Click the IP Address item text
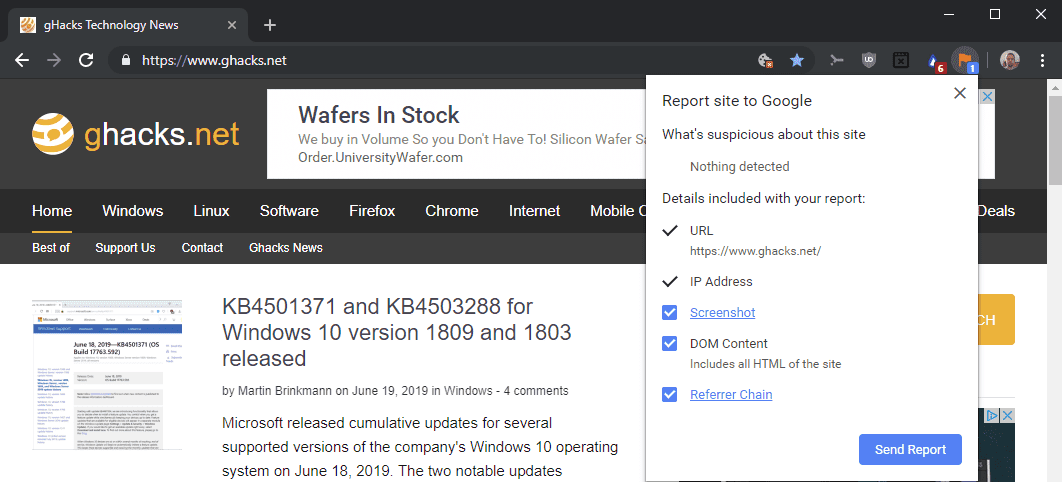 (x=721, y=282)
